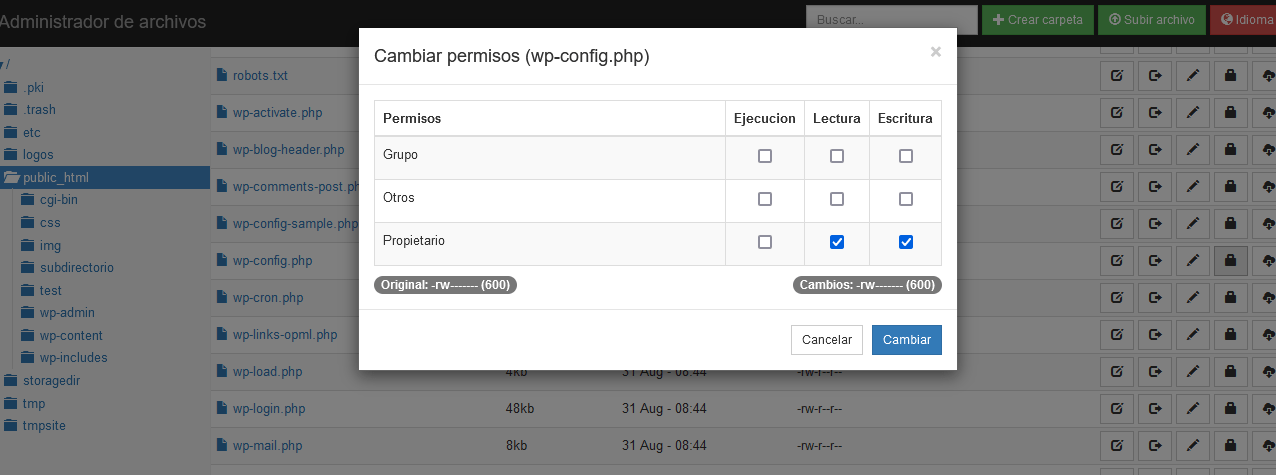Open the permissions lock icon for wp-cron.php
The height and width of the screenshot is (475, 1276).
tap(1230, 298)
